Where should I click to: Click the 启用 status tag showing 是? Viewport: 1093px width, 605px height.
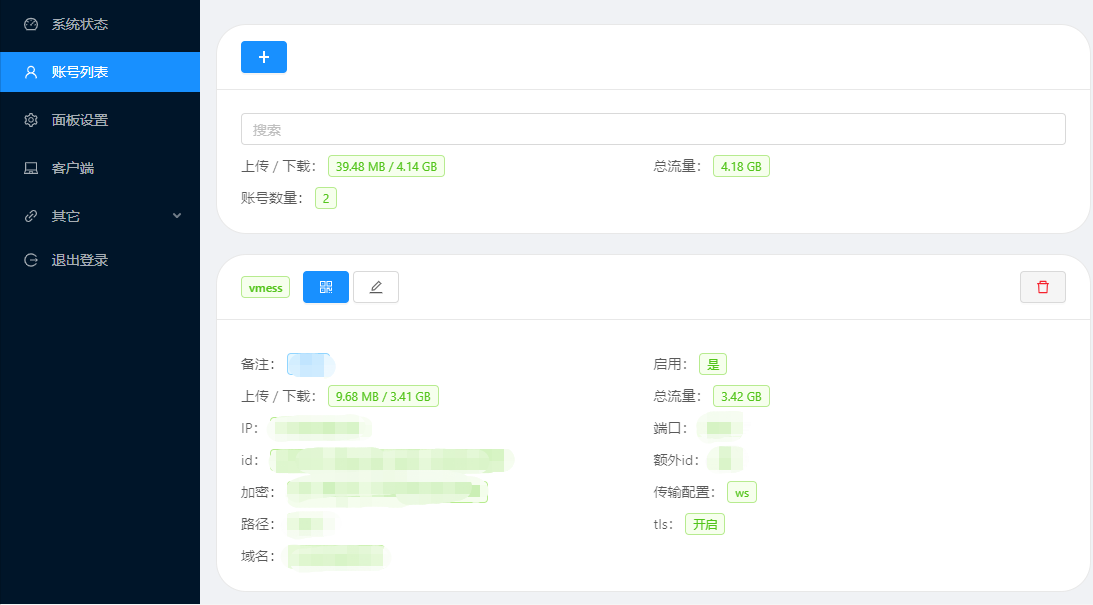(x=713, y=364)
